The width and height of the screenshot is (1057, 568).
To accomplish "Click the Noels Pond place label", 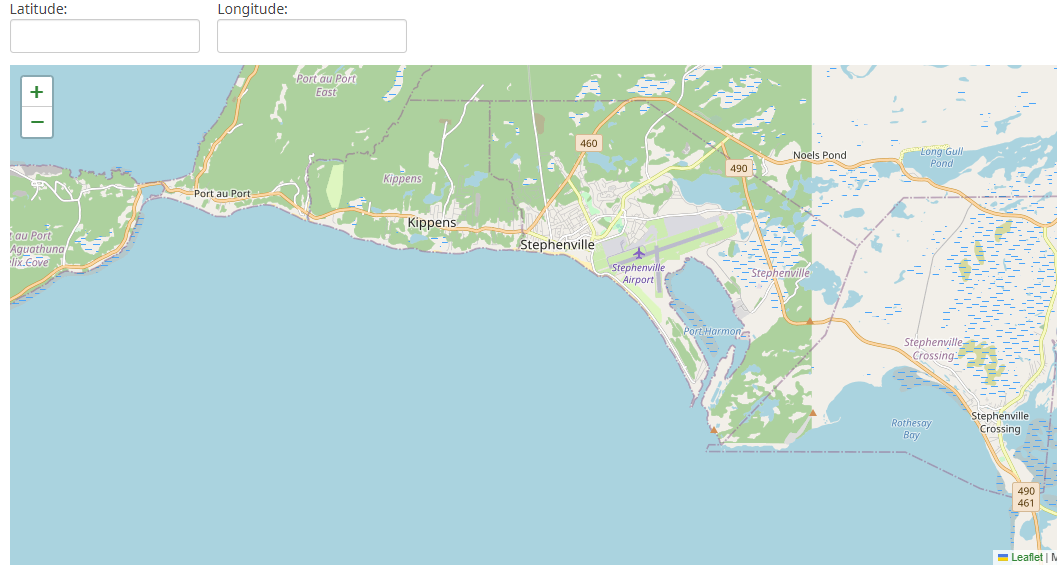I will (819, 155).
